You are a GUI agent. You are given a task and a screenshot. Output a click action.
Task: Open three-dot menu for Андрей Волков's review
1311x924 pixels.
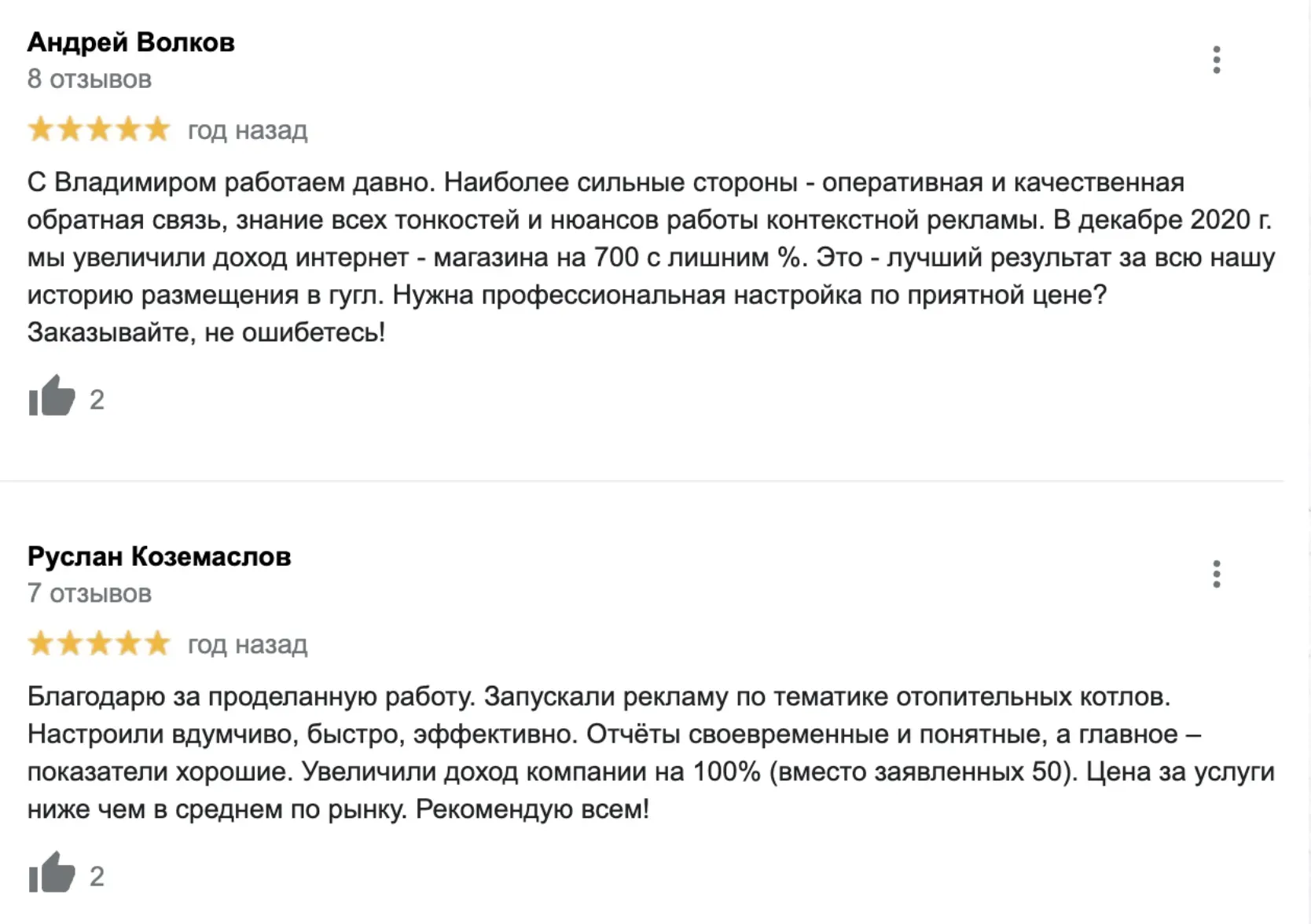tap(1216, 60)
